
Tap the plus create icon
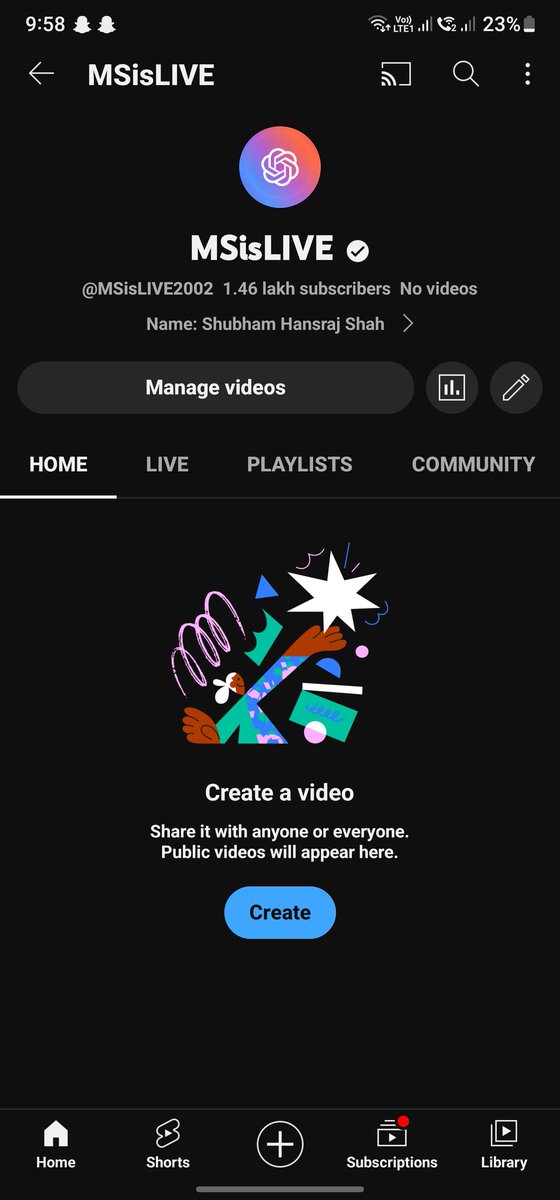pos(280,1144)
